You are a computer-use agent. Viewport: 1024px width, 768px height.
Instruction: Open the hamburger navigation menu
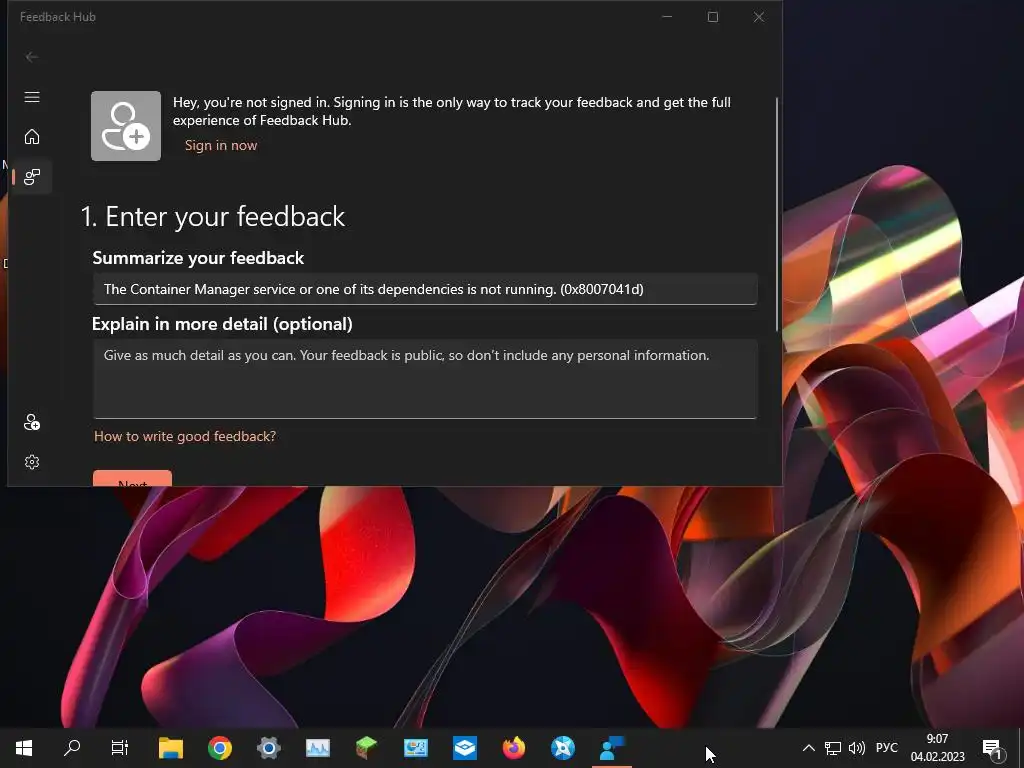click(x=32, y=97)
